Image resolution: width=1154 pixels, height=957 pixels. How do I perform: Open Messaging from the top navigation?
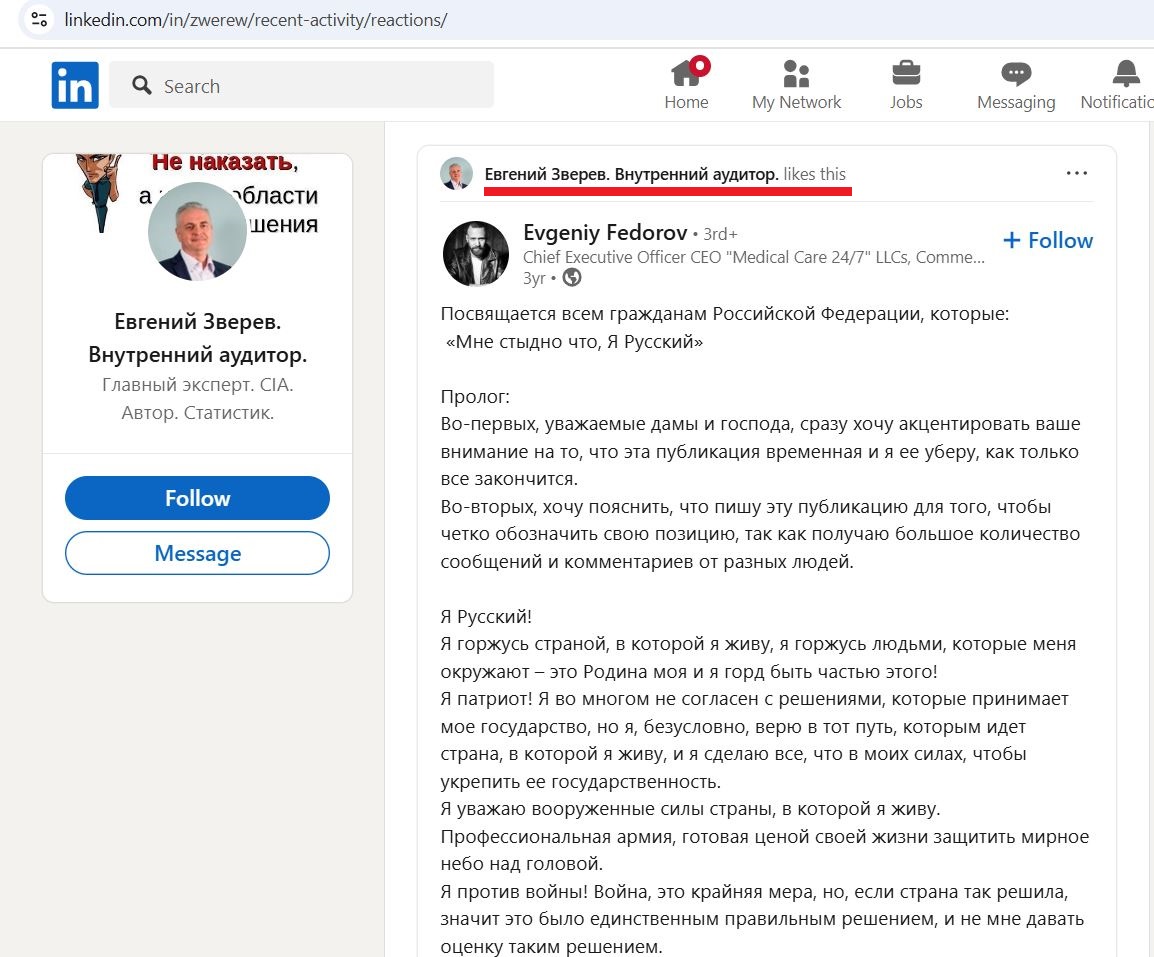1016,85
